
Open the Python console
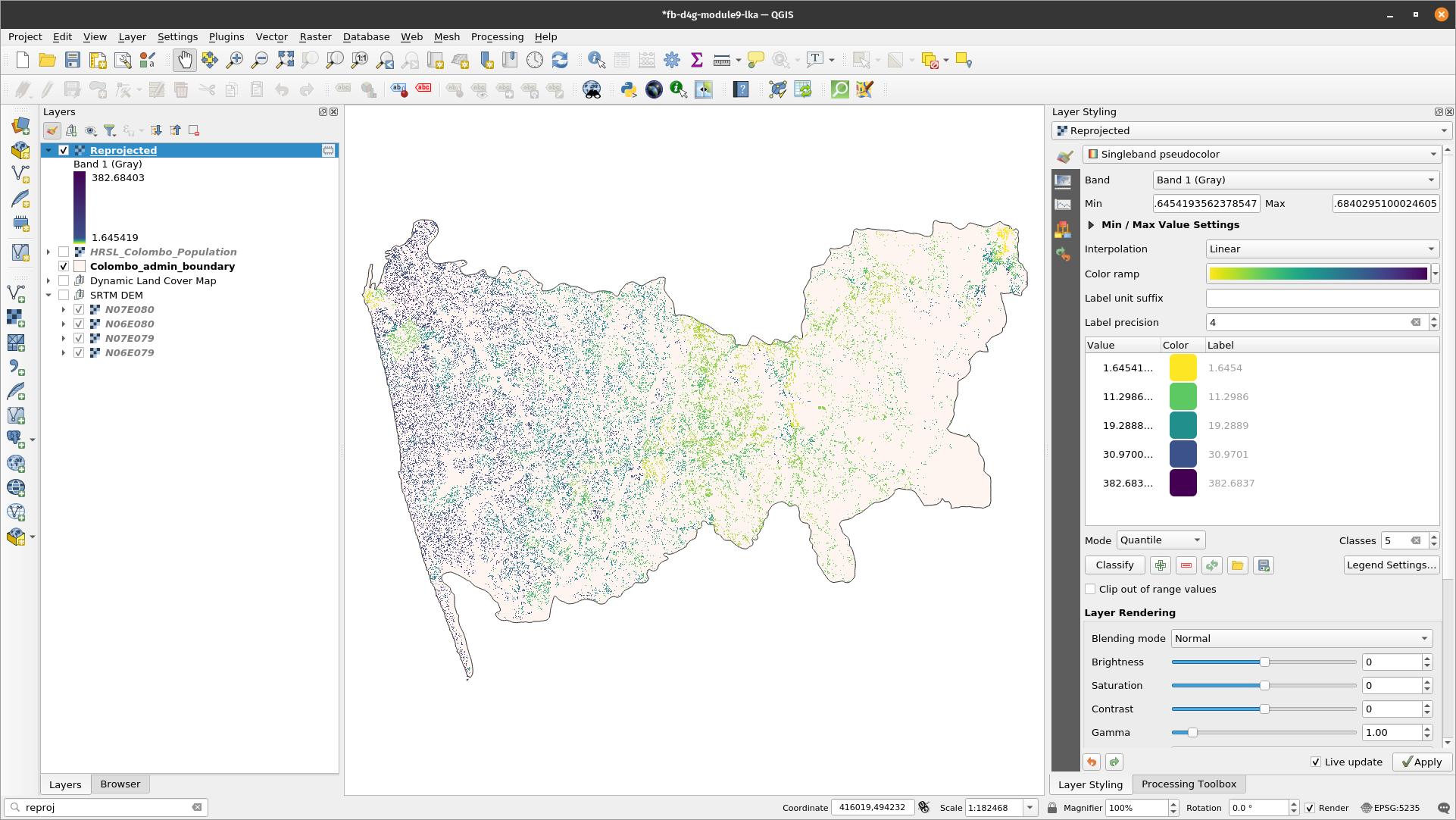(x=629, y=89)
